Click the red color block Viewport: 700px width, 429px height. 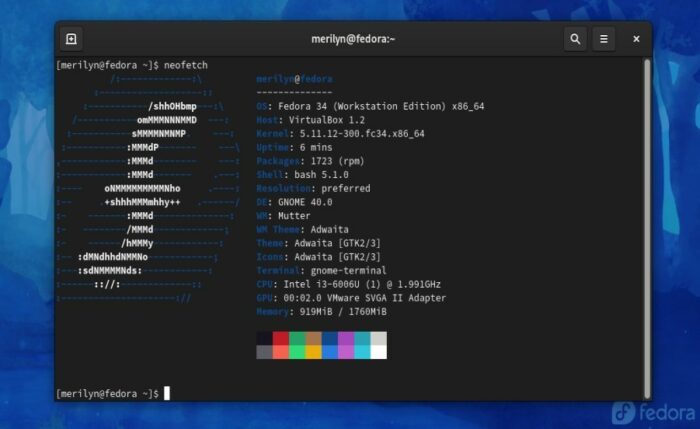pyautogui.click(x=280, y=338)
